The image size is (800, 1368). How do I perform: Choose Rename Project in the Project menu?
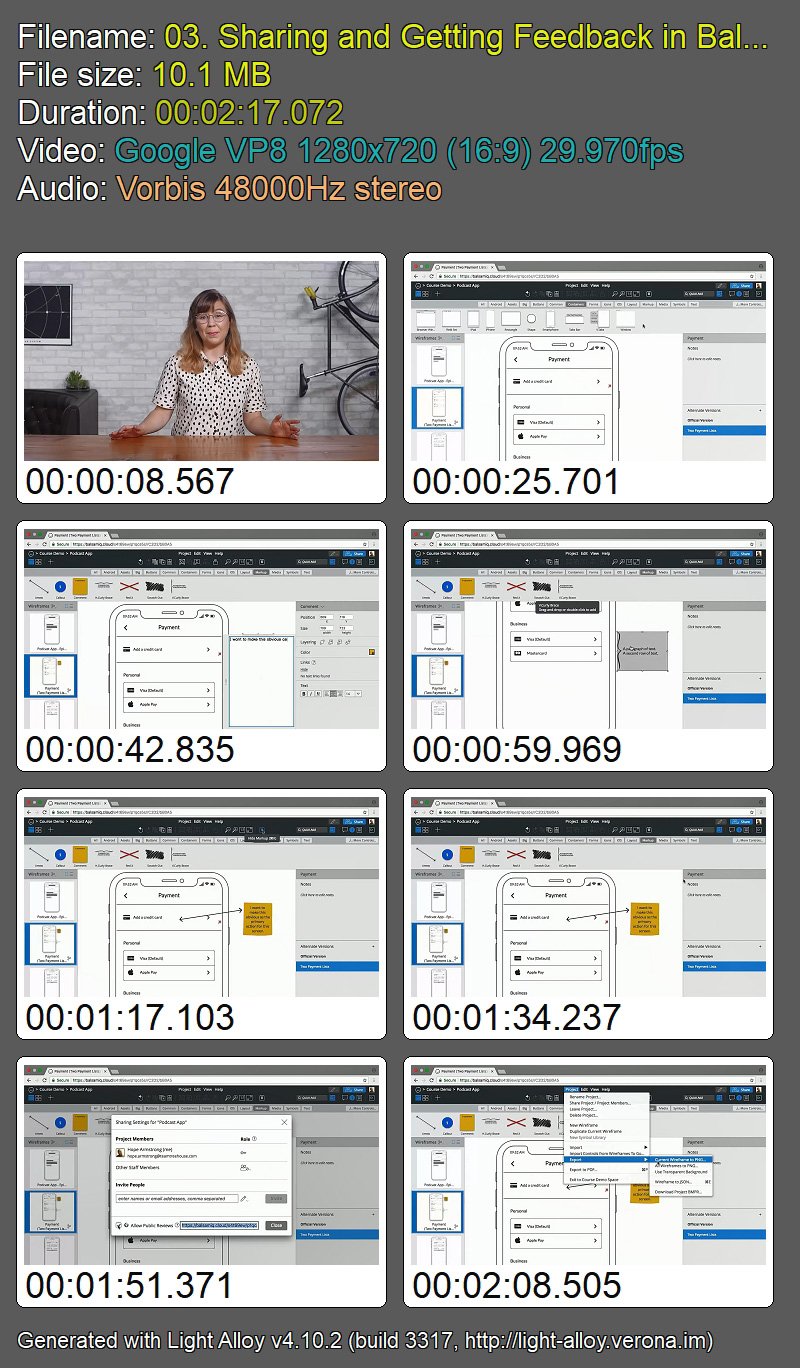pyautogui.click(x=607, y=1096)
